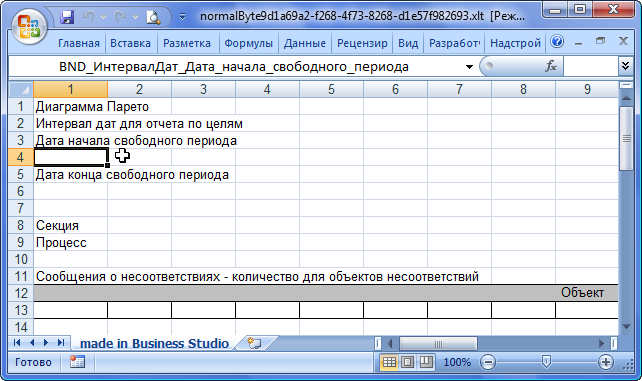Open the Главная ribbon tab
This screenshot has height=381, width=642.
[79, 43]
